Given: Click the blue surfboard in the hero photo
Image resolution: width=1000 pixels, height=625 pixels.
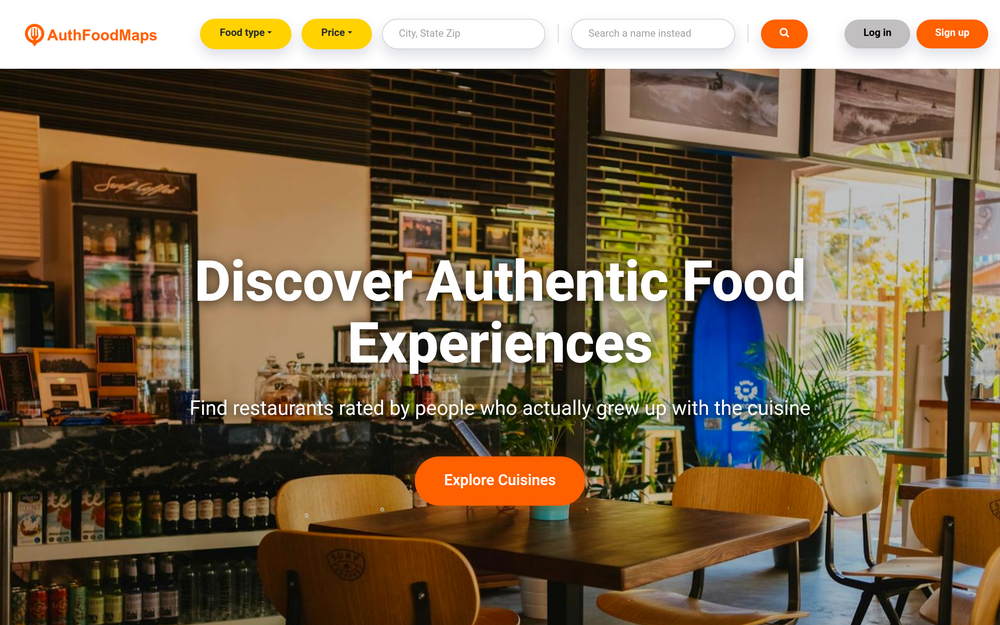Looking at the screenshot, I should click(x=728, y=376).
